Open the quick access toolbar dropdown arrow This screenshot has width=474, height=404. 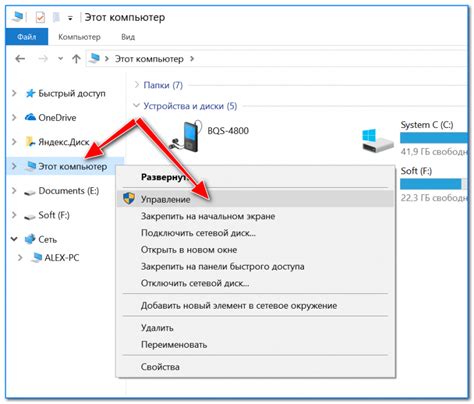pyautogui.click(x=70, y=18)
